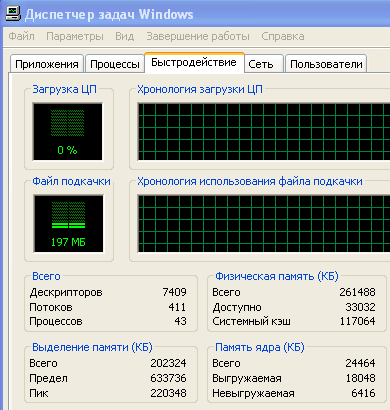
Task: Click the Файл подкачки group heading
Action: [x=71, y=181]
